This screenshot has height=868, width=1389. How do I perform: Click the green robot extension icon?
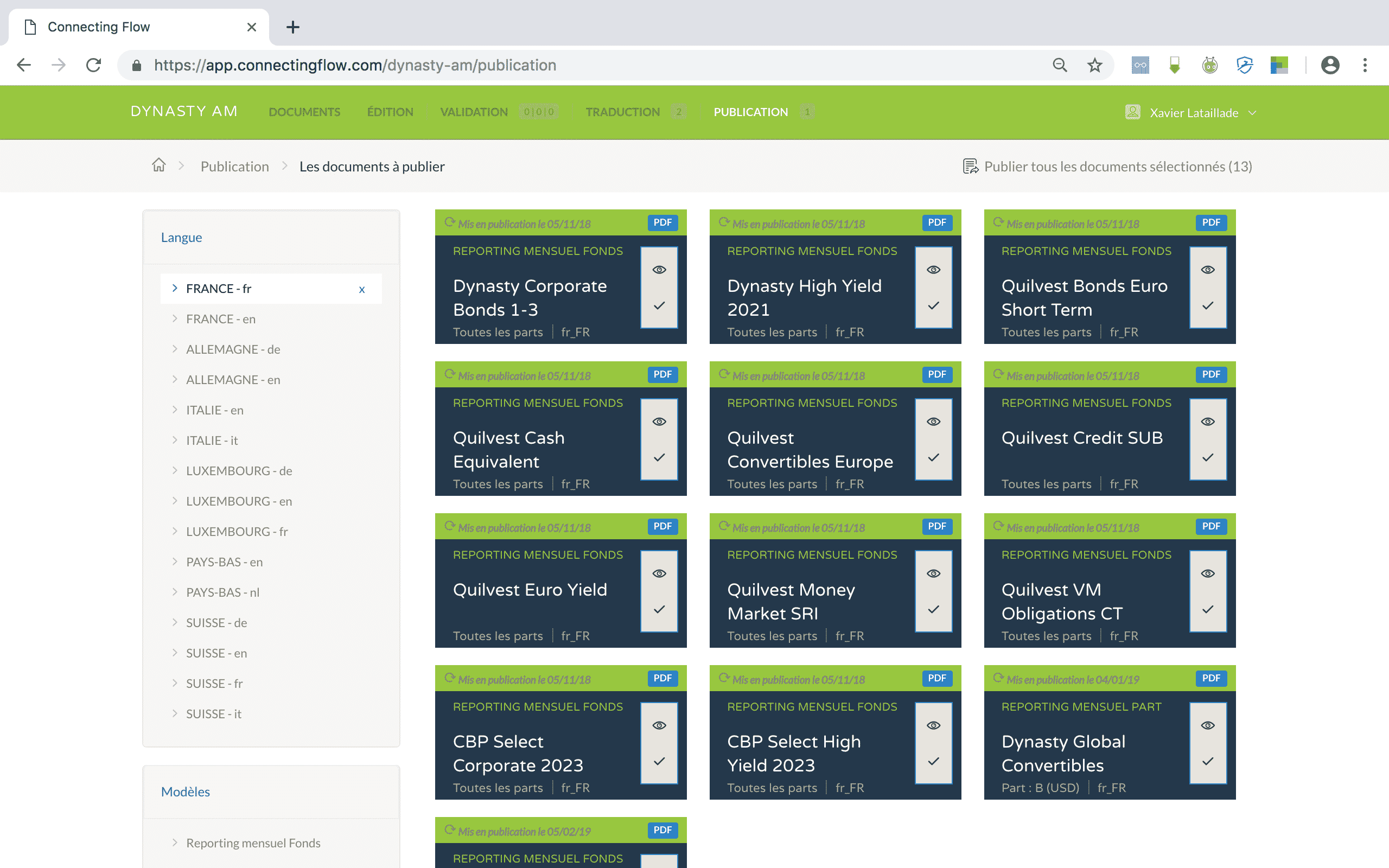(1209, 65)
